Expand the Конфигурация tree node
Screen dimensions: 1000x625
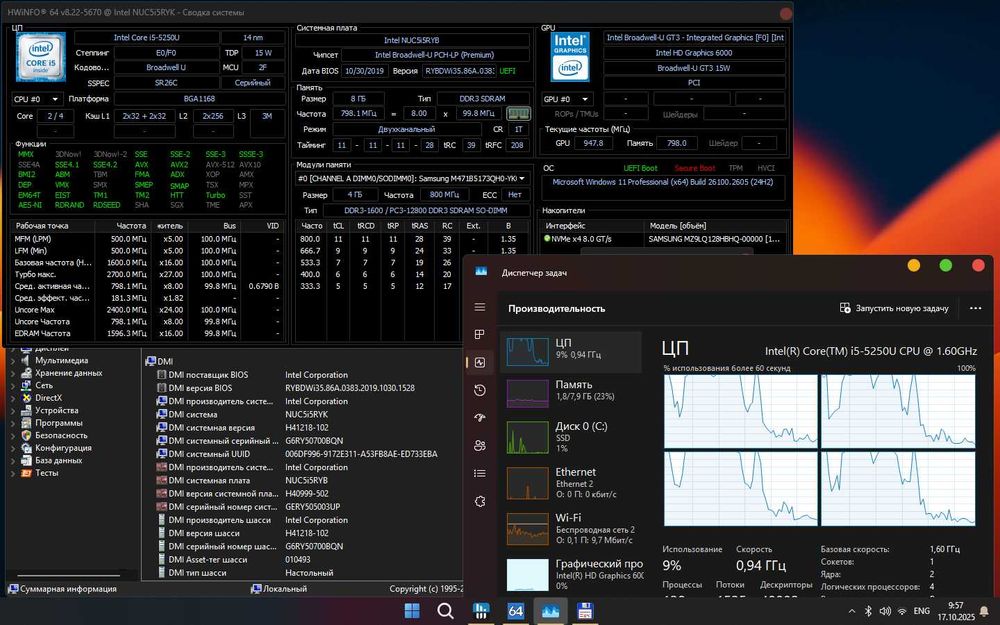(13, 448)
